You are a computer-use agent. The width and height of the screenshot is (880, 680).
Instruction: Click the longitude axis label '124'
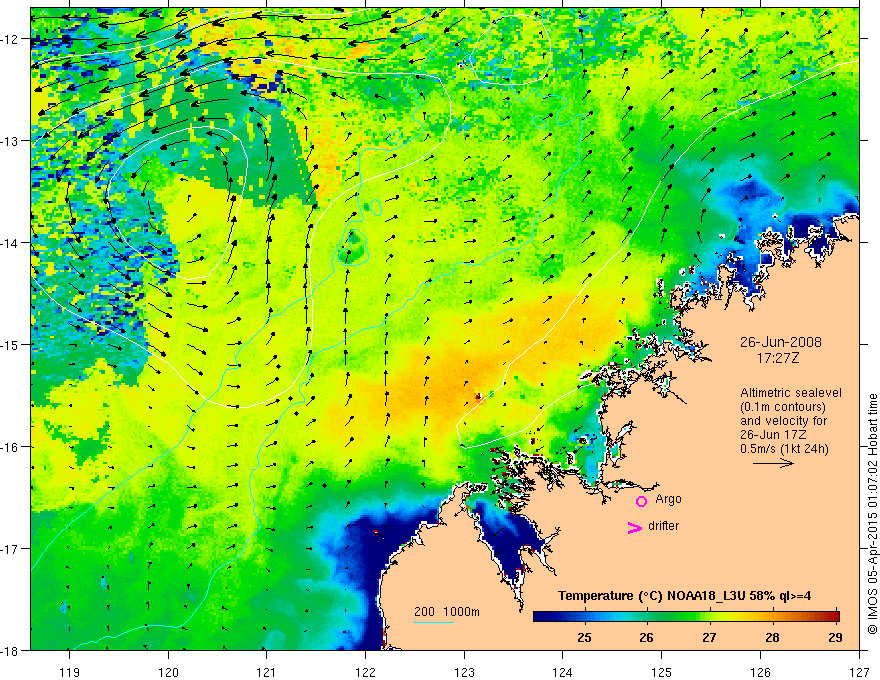point(563,672)
